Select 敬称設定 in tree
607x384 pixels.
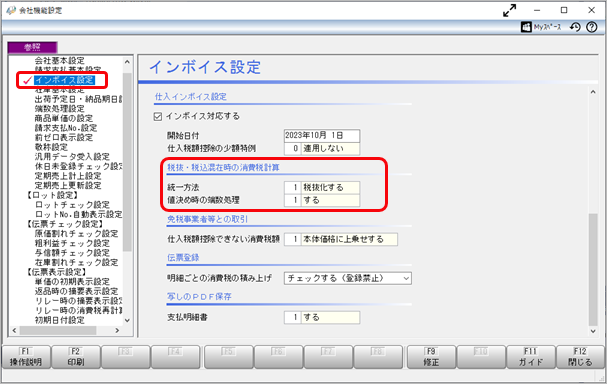[x=51, y=147]
